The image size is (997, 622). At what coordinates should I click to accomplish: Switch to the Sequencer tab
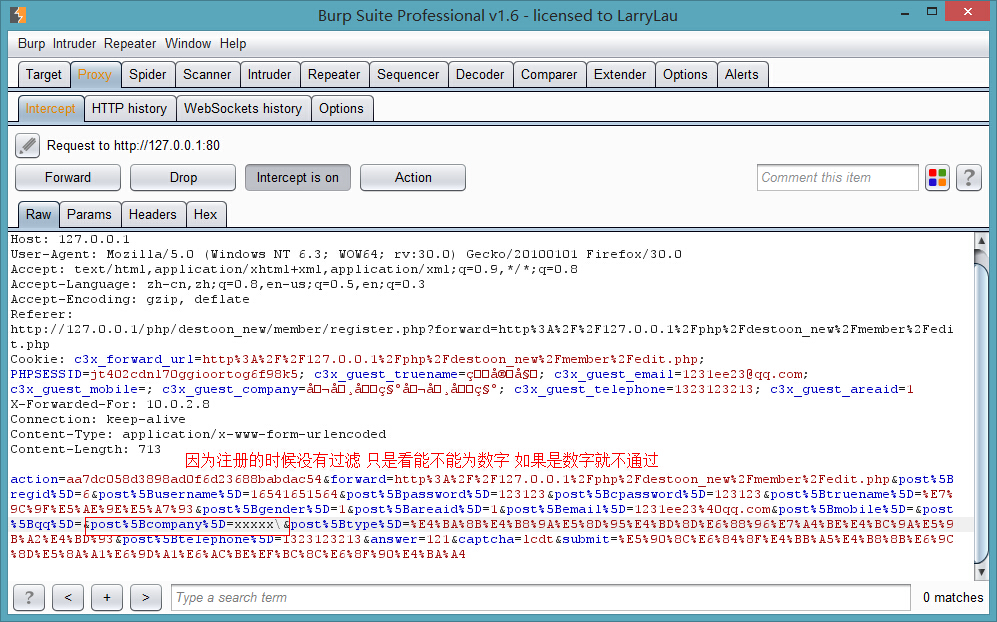(x=408, y=74)
